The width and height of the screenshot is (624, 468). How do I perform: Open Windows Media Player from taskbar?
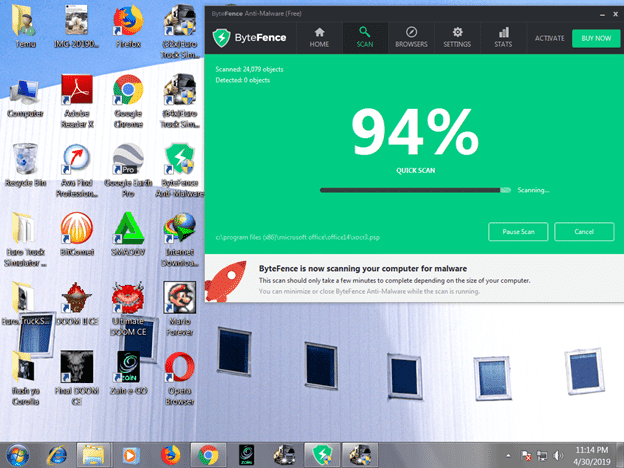(130, 455)
